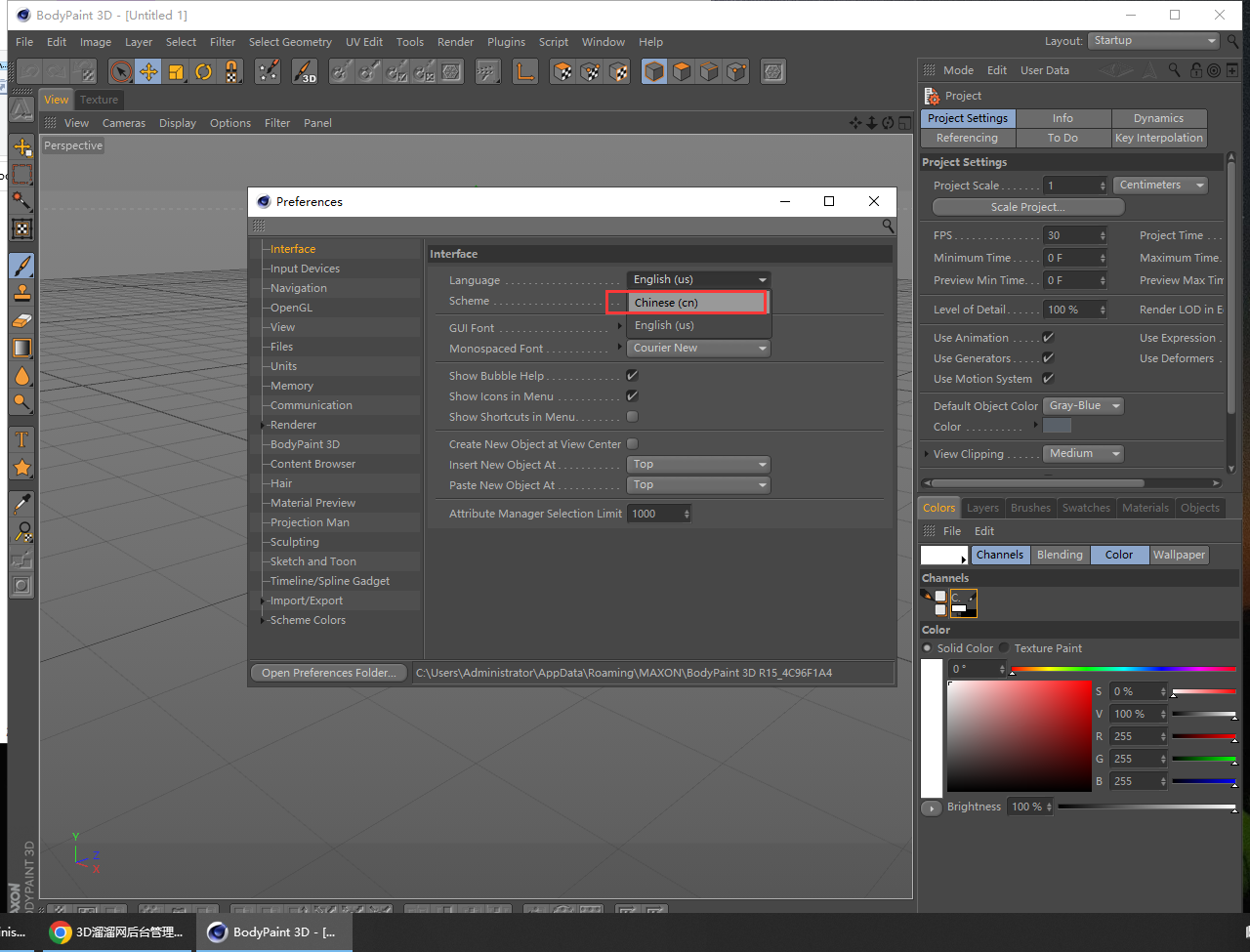
Task: Open Chrome from the taskbar
Action: [118, 932]
